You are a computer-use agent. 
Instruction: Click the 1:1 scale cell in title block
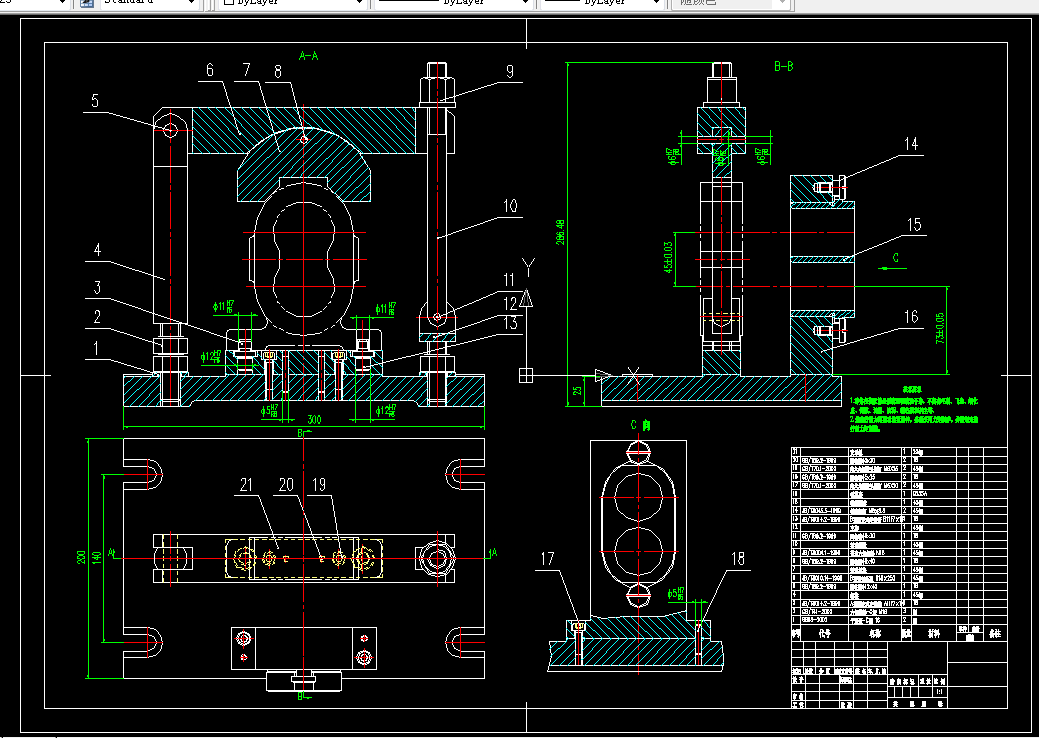coord(939,691)
